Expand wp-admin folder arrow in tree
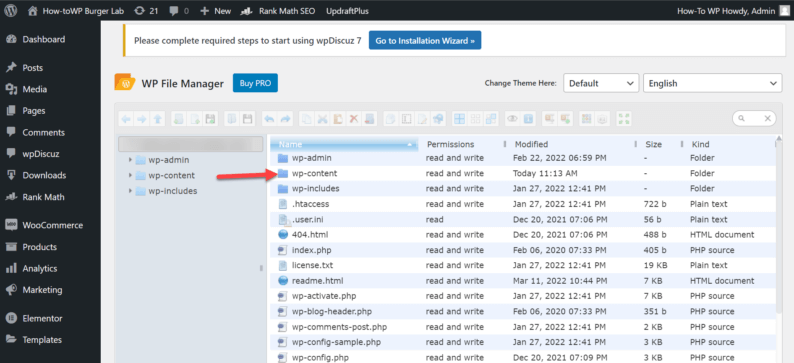This screenshot has height=363, width=794. pos(130,160)
